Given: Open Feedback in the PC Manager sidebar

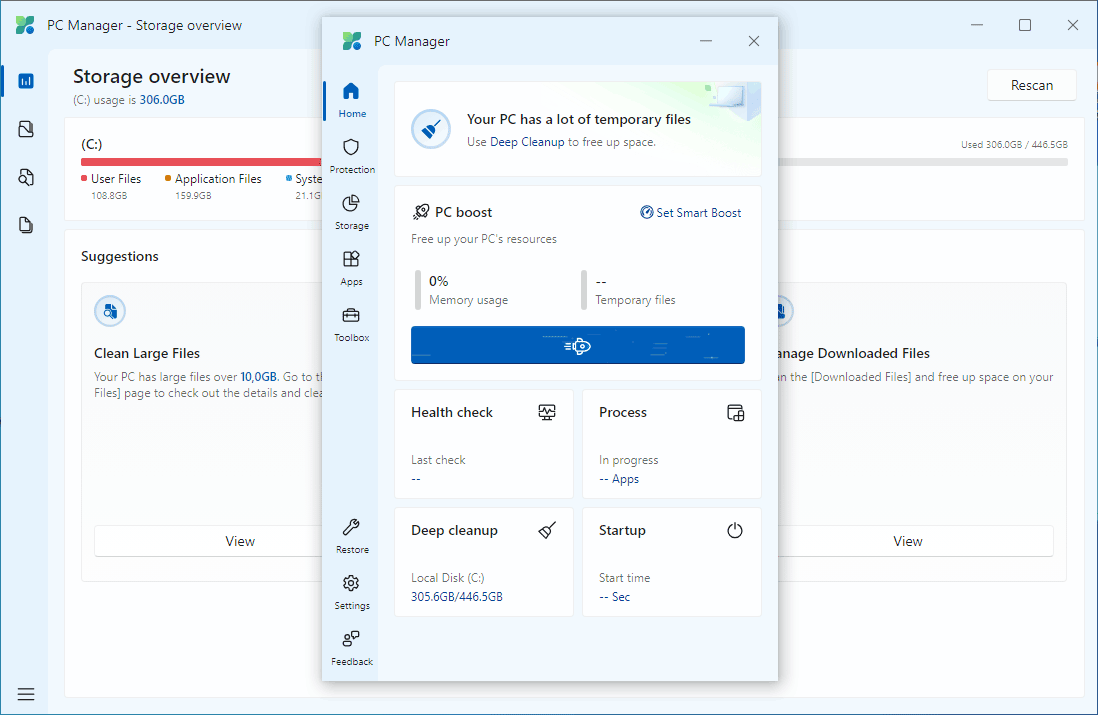Looking at the screenshot, I should [x=352, y=648].
